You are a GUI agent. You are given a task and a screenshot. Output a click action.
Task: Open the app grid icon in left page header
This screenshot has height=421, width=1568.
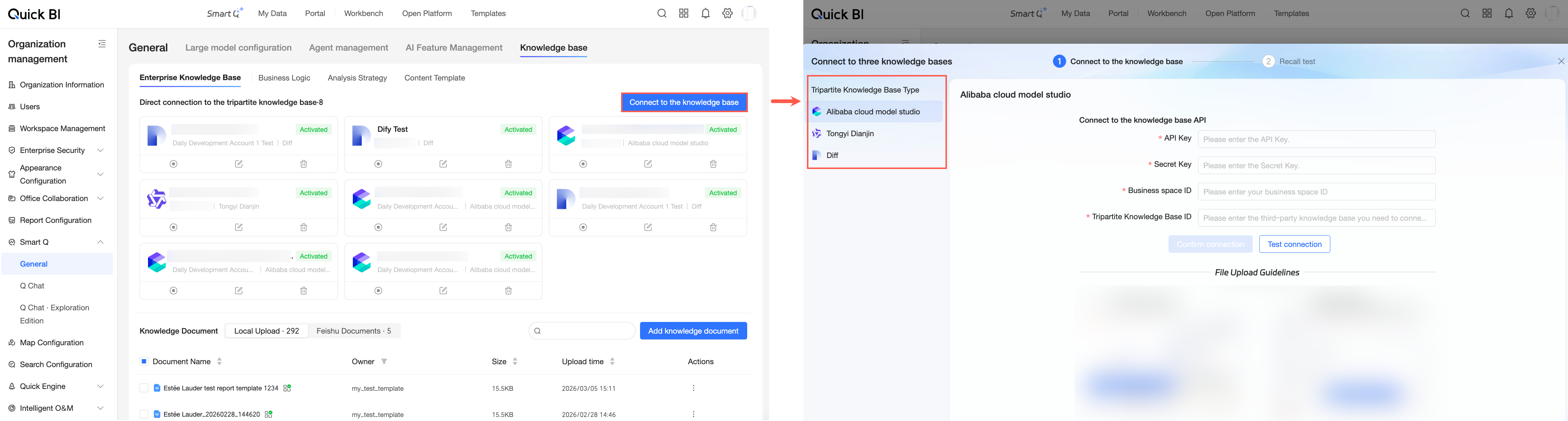(683, 13)
